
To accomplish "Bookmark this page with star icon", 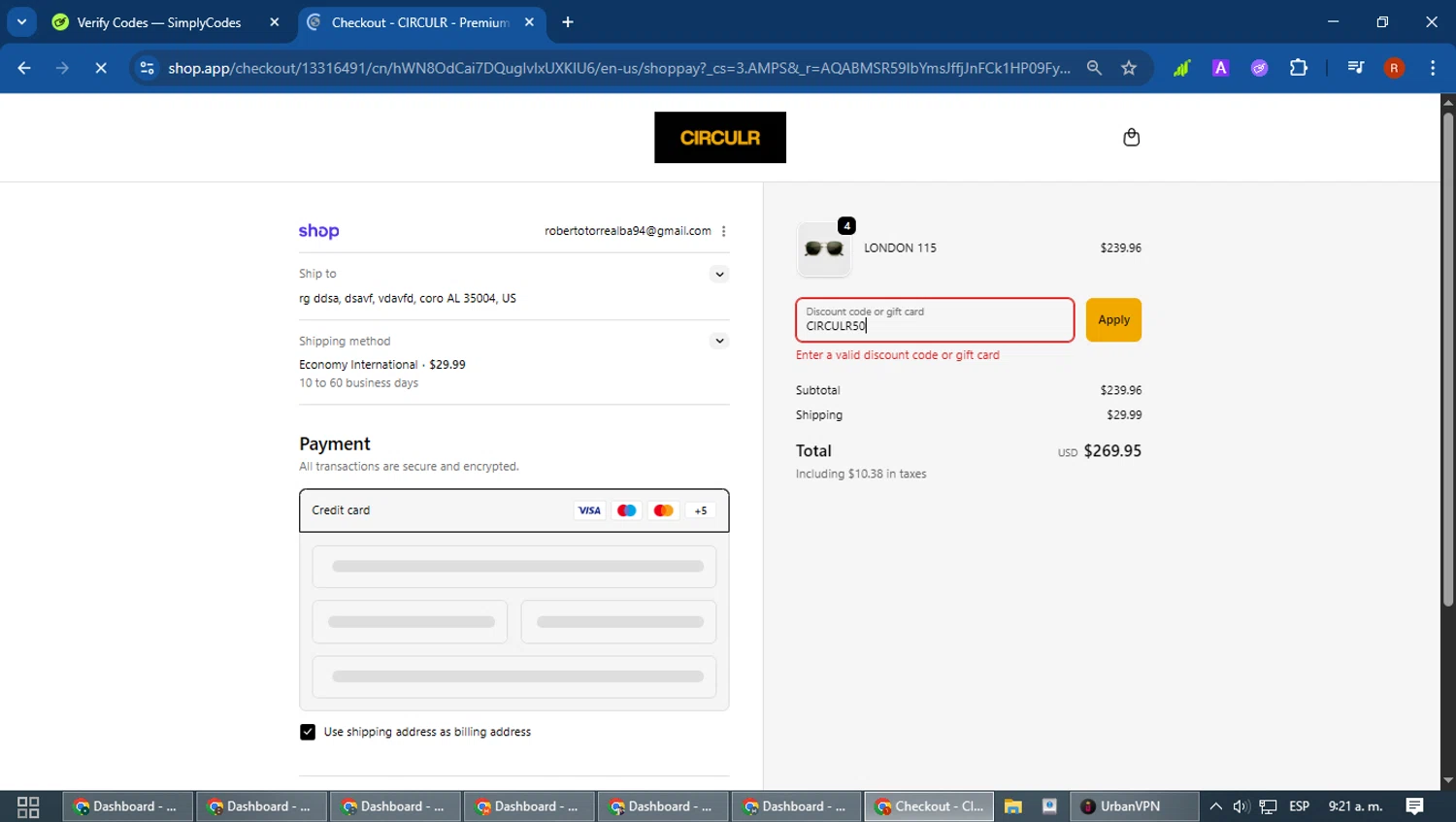I will click(1129, 68).
